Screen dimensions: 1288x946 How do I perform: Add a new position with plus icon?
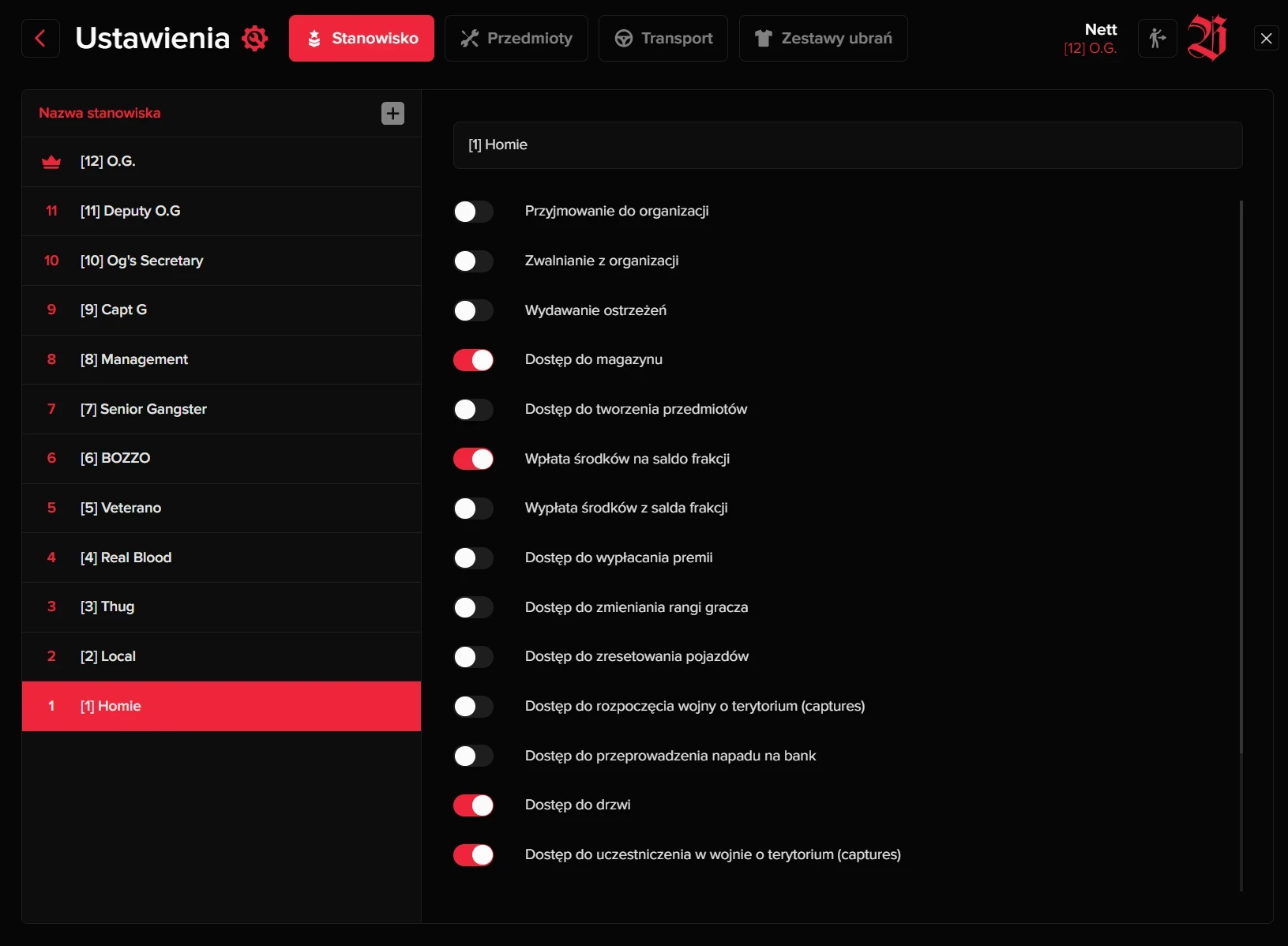pos(392,113)
